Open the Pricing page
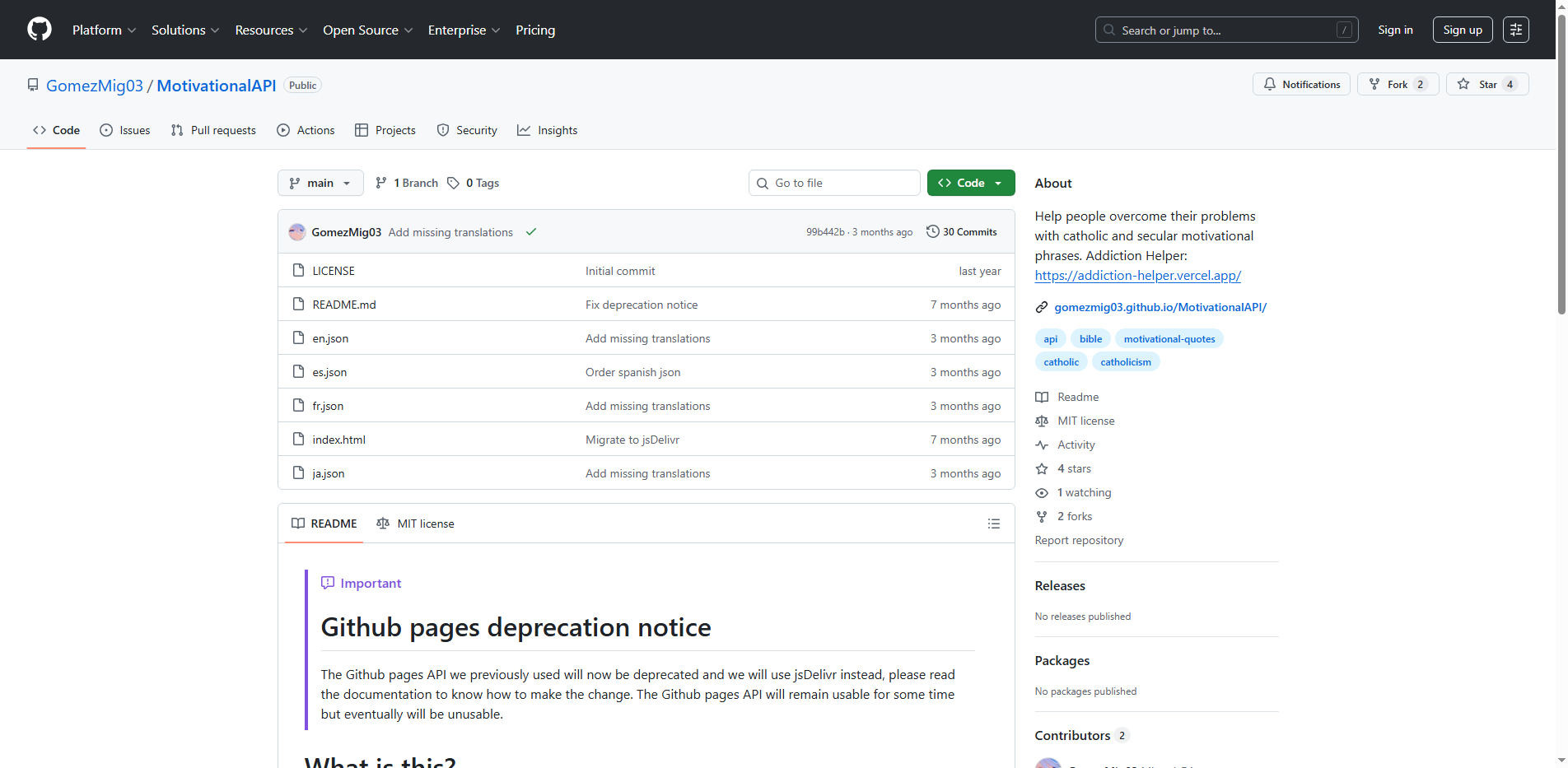The height and width of the screenshot is (768, 1568). pos(535,30)
